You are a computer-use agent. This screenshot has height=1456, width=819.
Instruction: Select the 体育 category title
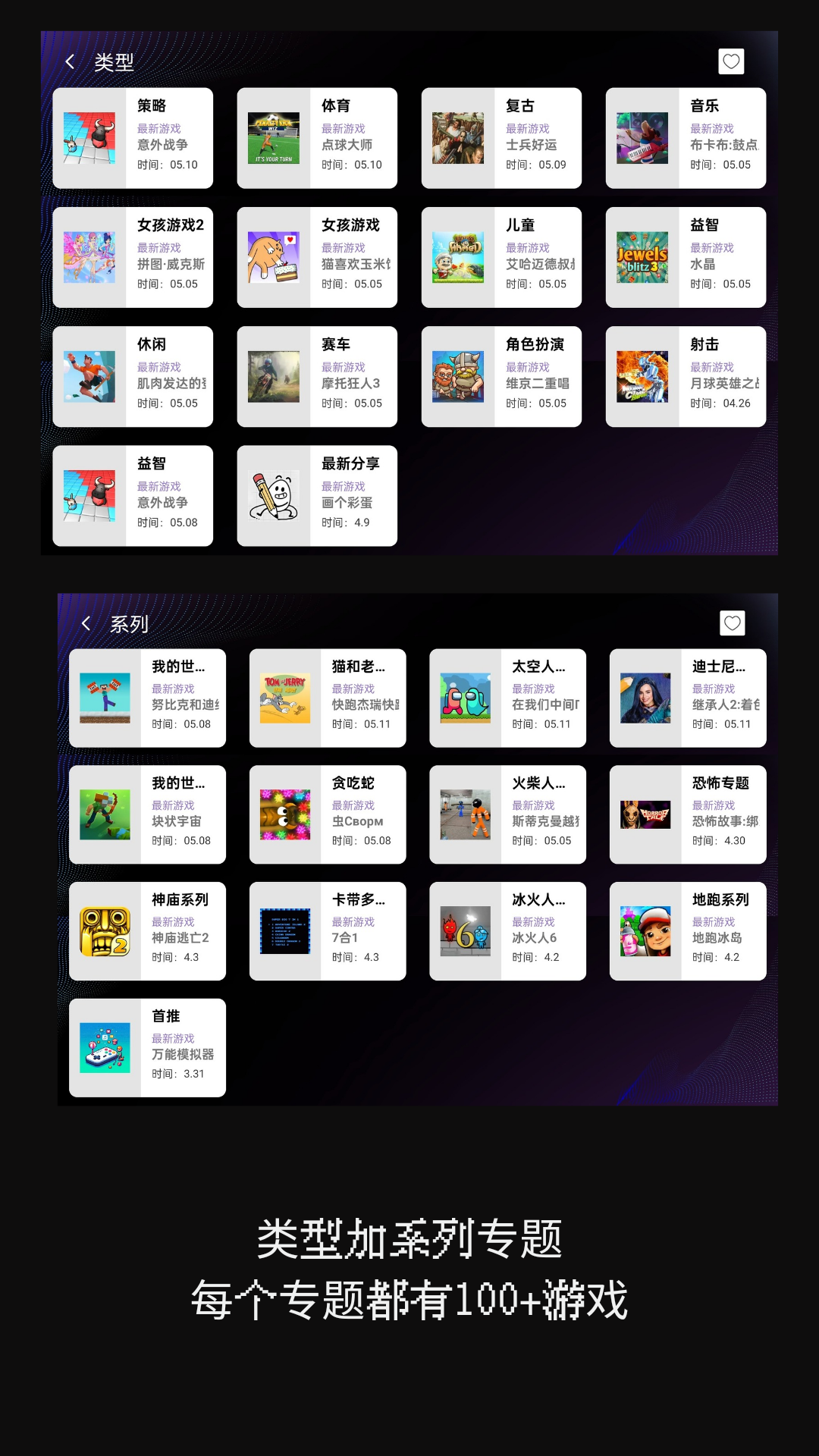[336, 106]
